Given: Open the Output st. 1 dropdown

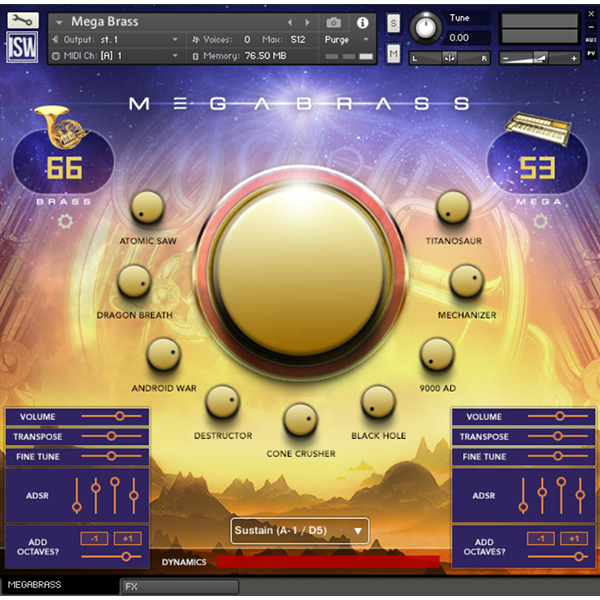Looking at the screenshot, I should 175,39.
